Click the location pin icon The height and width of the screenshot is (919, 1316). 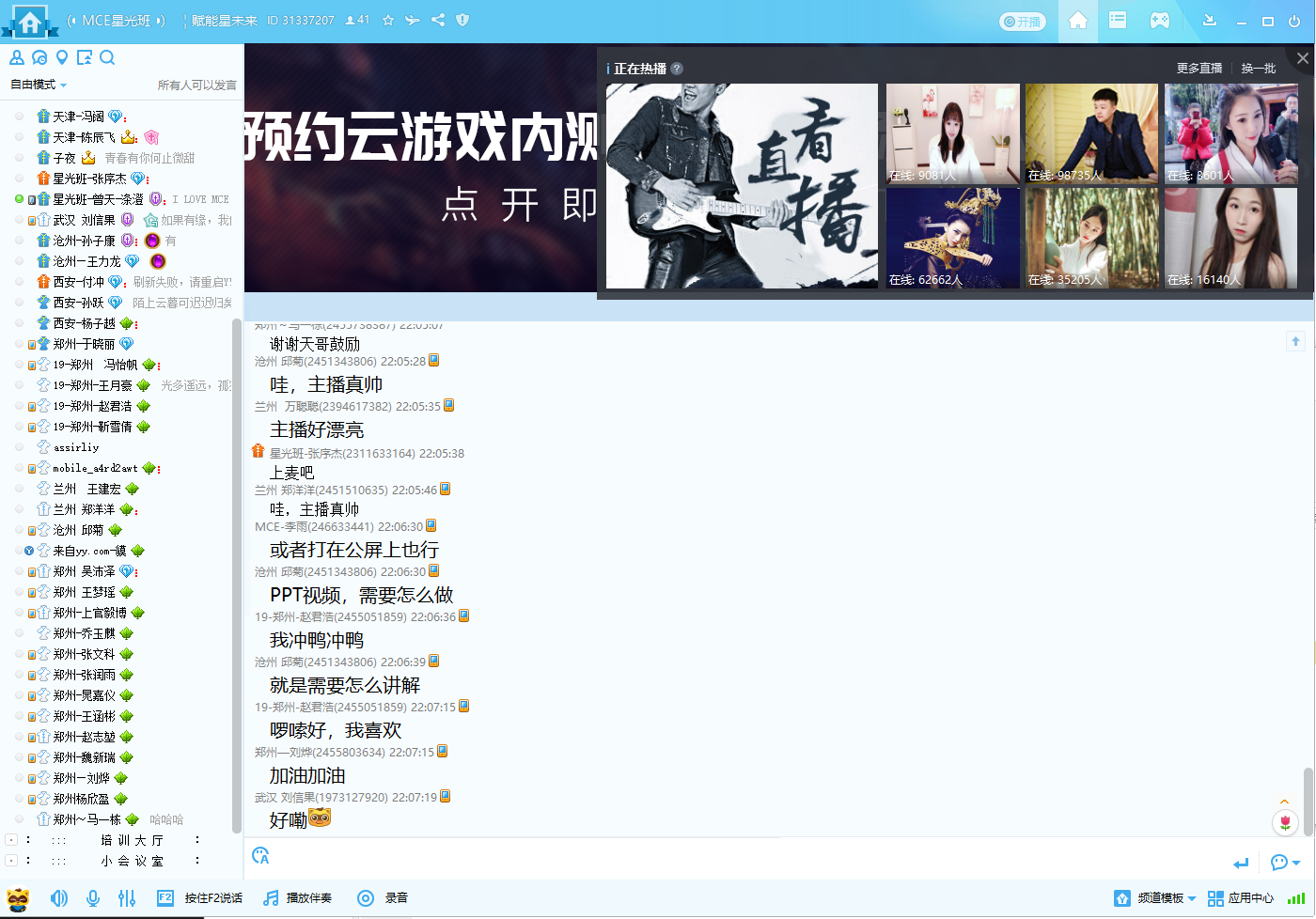pos(62,58)
